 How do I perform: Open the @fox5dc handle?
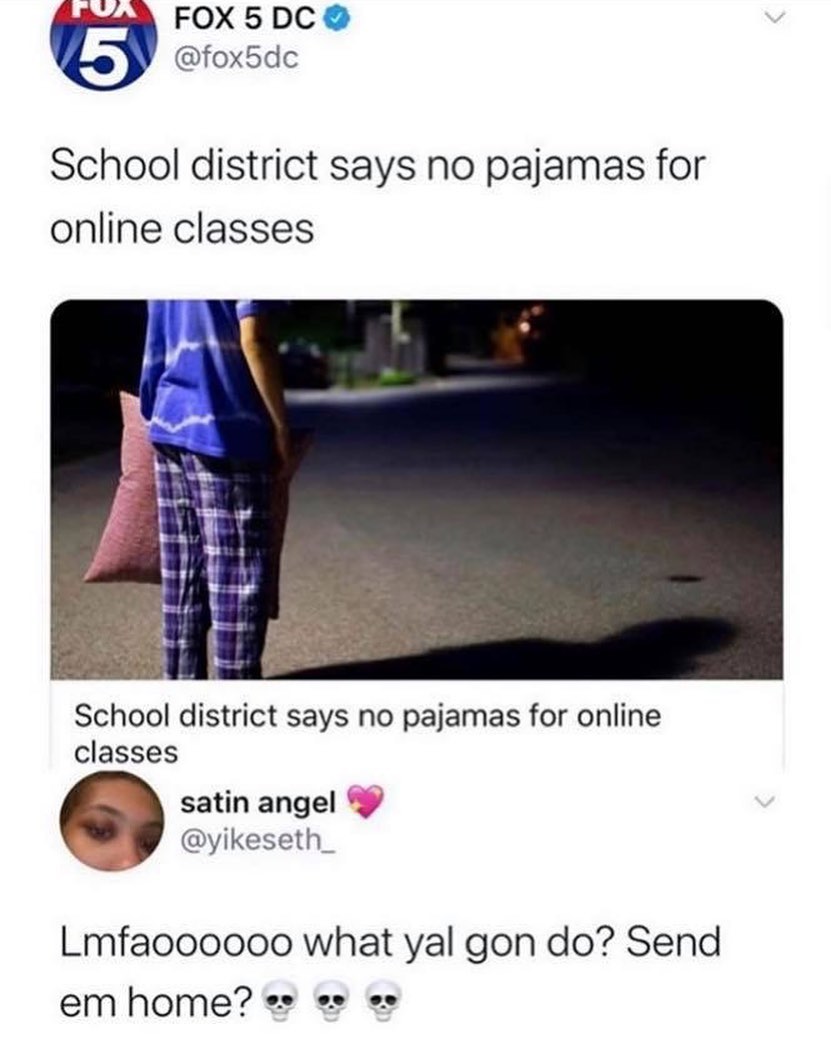click(236, 59)
